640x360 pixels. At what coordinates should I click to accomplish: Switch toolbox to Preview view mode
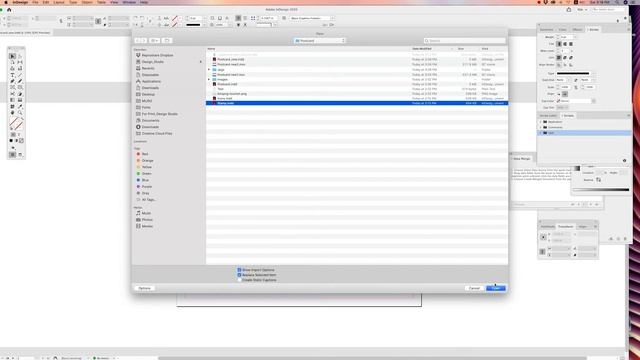tap(20, 155)
